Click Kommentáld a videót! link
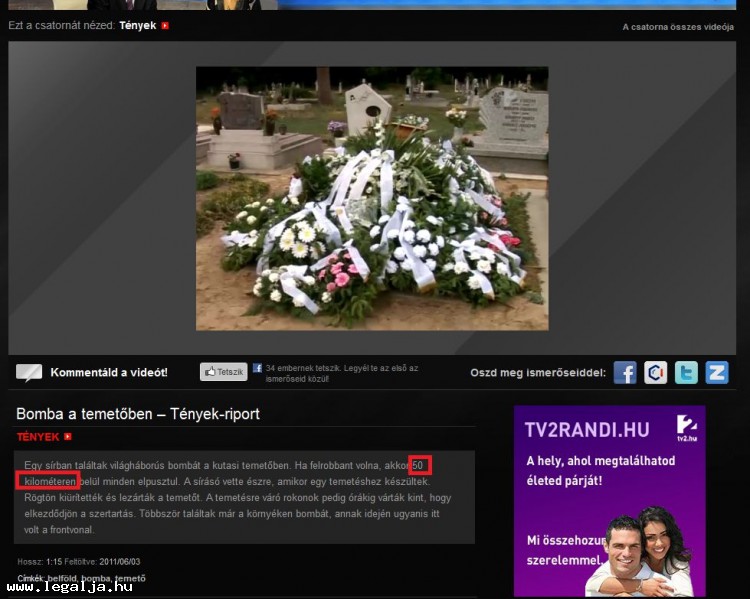Image resolution: width=750 pixels, height=599 pixels. (x=109, y=373)
